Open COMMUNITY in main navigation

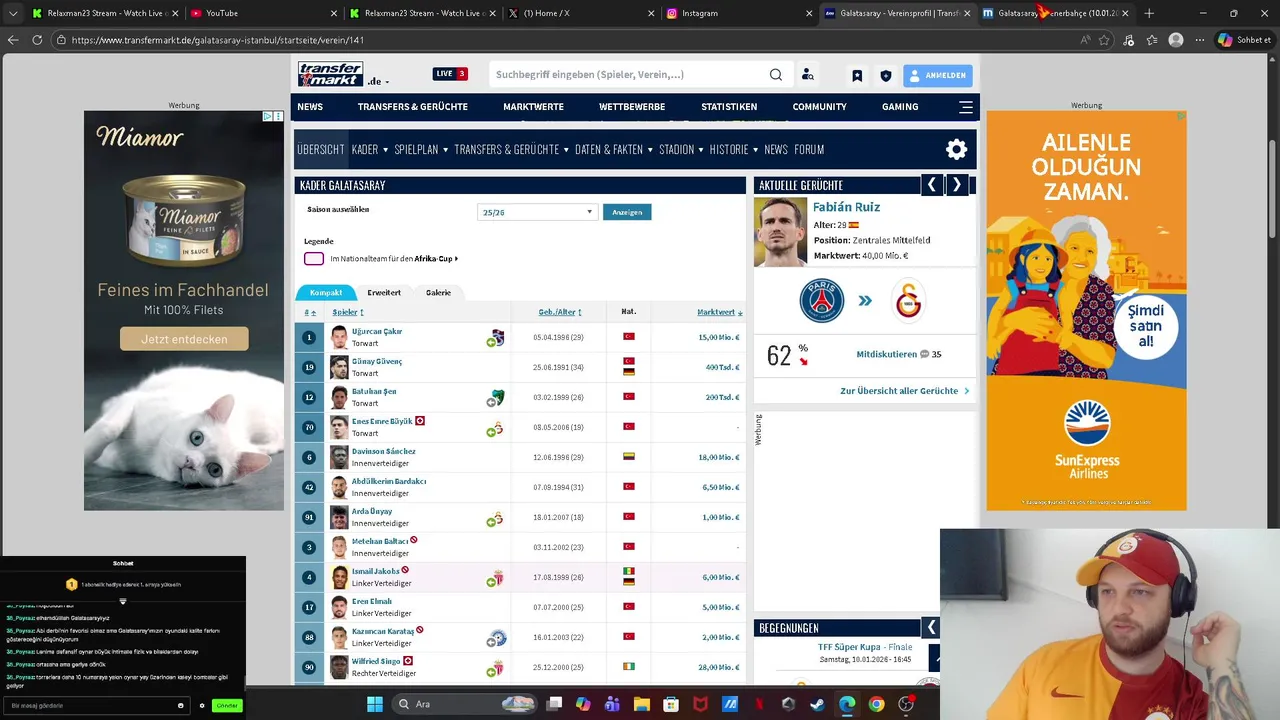(x=819, y=107)
